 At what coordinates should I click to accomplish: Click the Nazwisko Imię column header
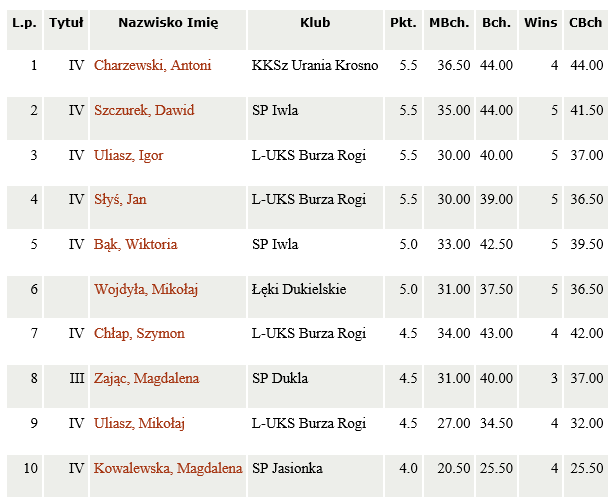point(168,23)
